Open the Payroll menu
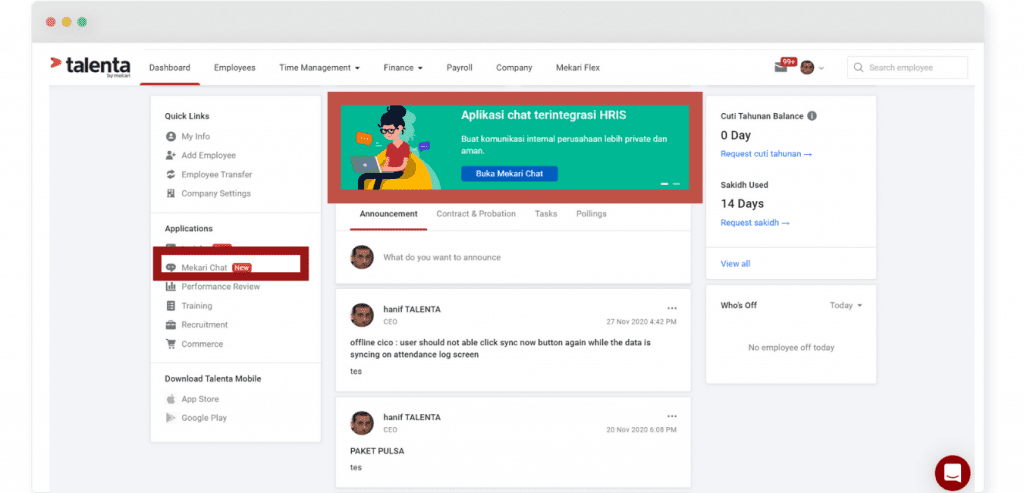1024x493 pixels. (459, 68)
